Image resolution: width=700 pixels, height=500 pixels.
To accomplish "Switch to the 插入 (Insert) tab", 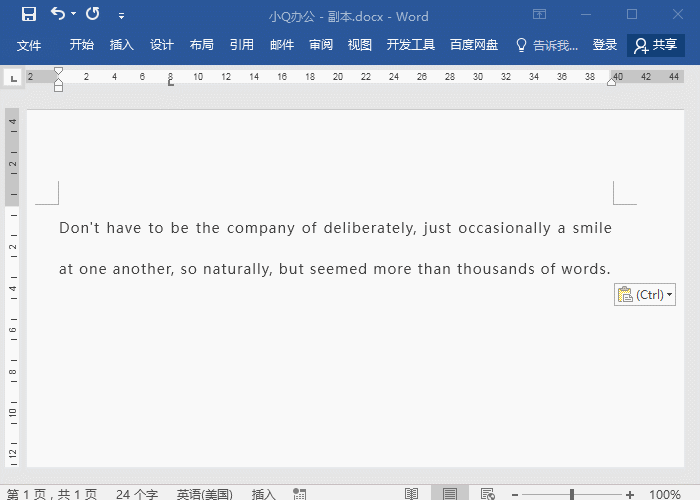I will [121, 45].
